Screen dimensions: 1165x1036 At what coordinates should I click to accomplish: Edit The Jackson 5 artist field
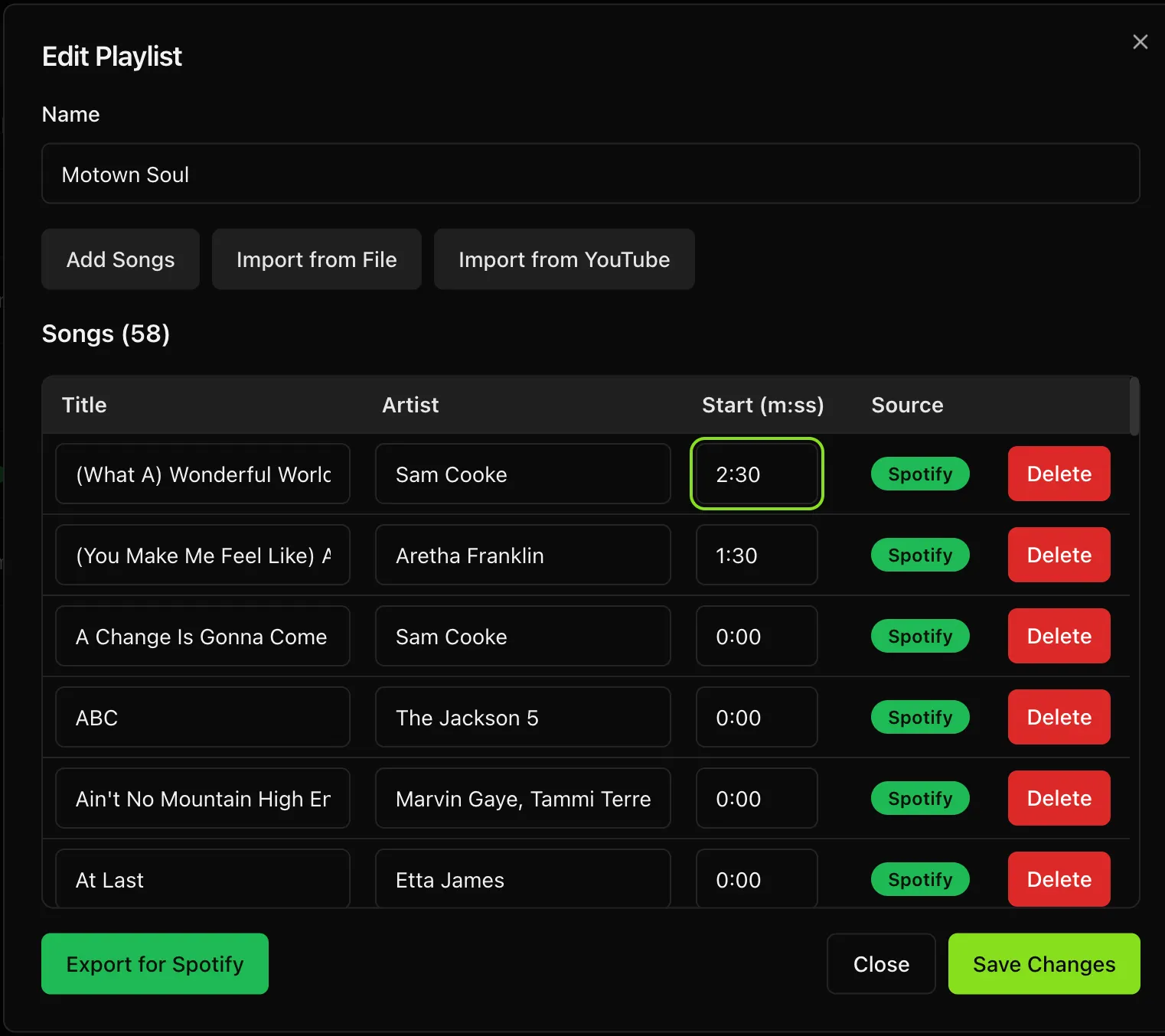pyautogui.click(x=523, y=717)
